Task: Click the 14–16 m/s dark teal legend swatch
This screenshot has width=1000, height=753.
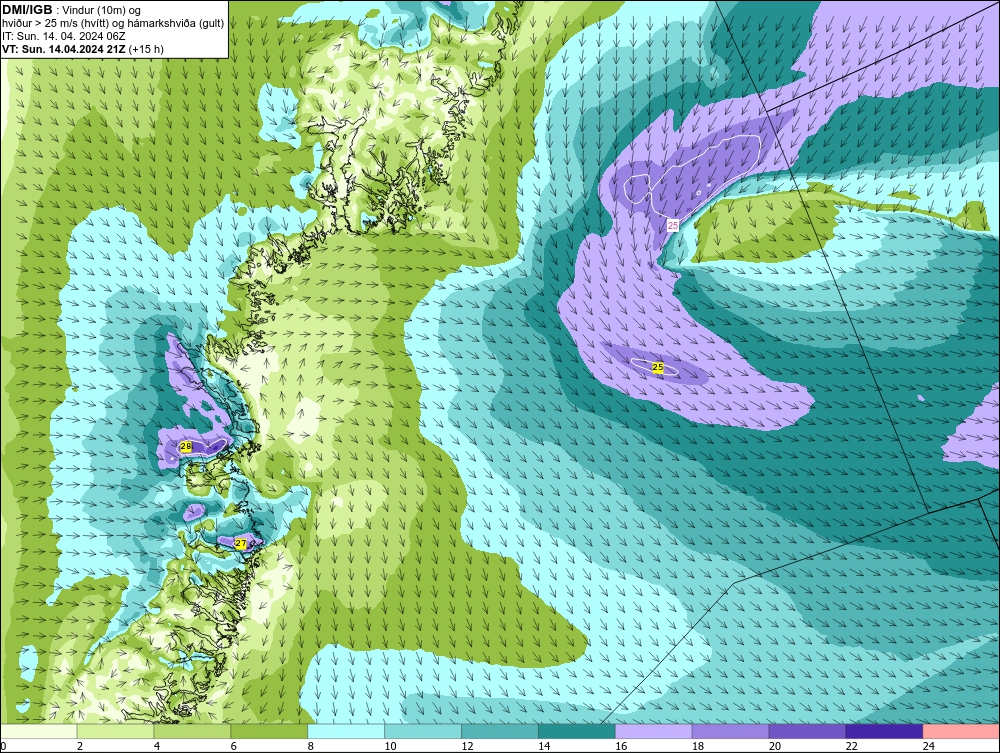Action: tap(577, 731)
